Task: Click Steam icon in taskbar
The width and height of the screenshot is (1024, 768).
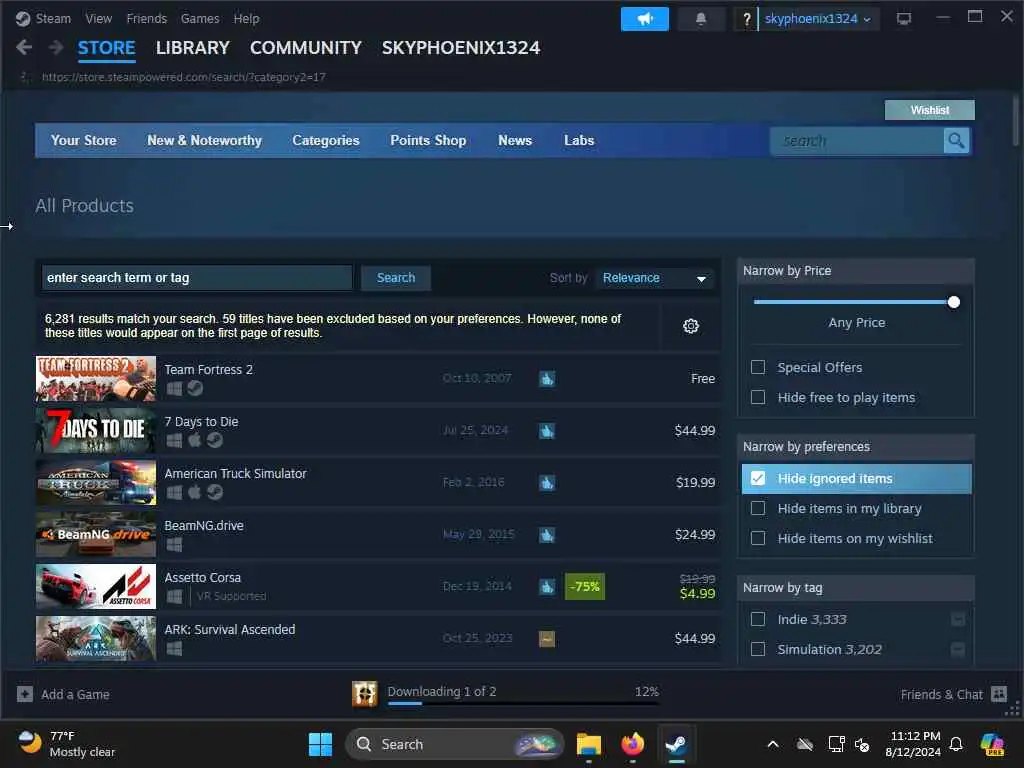Action: [676, 744]
